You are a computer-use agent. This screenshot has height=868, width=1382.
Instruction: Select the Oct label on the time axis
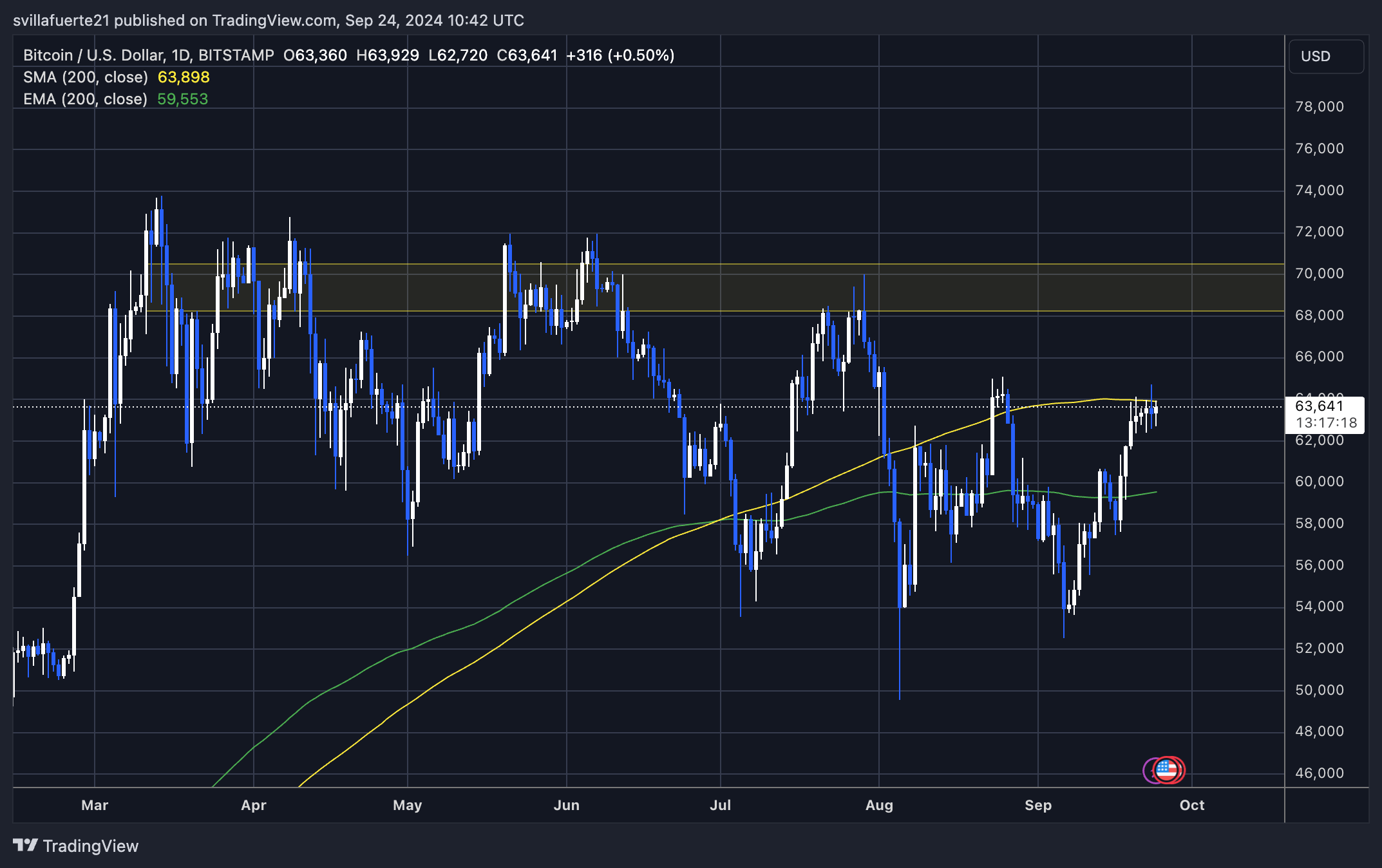coord(1191,805)
